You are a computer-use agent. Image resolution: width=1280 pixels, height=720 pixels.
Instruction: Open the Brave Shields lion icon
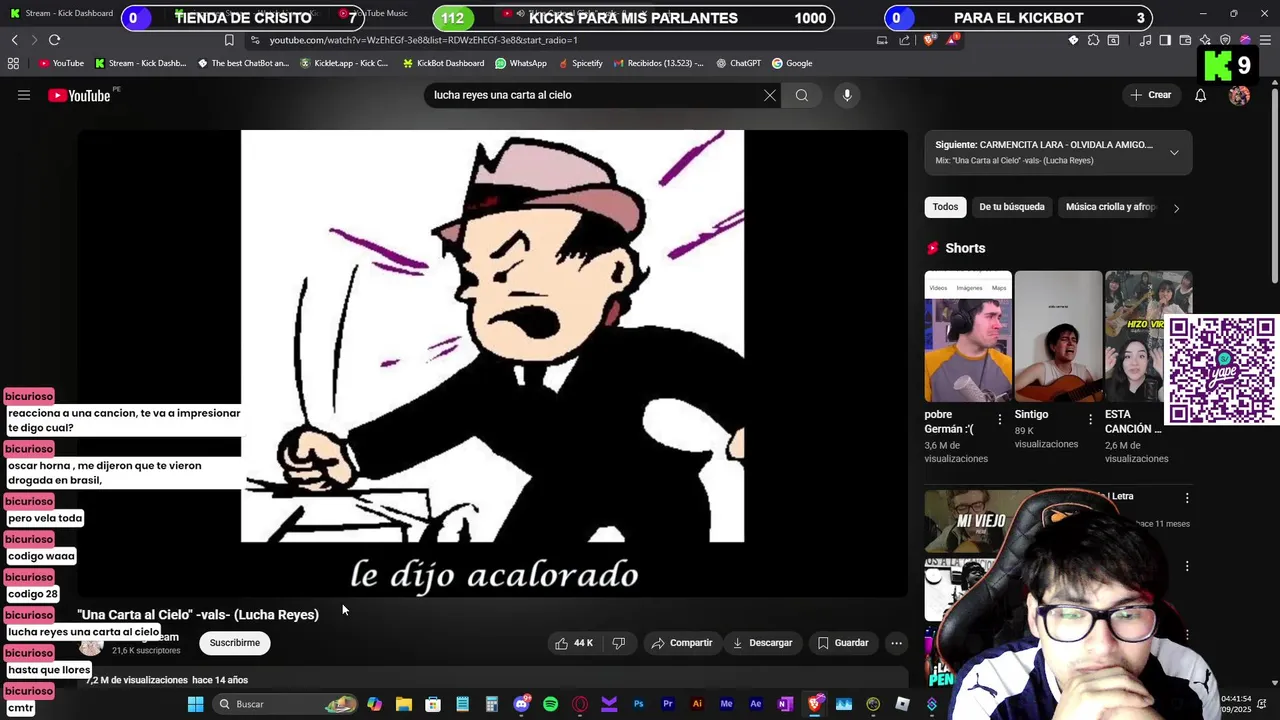(x=929, y=40)
